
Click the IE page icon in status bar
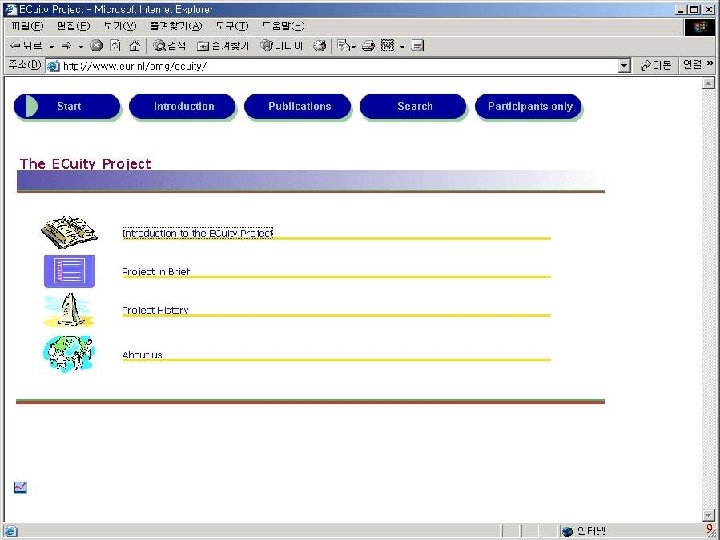coord(10,532)
